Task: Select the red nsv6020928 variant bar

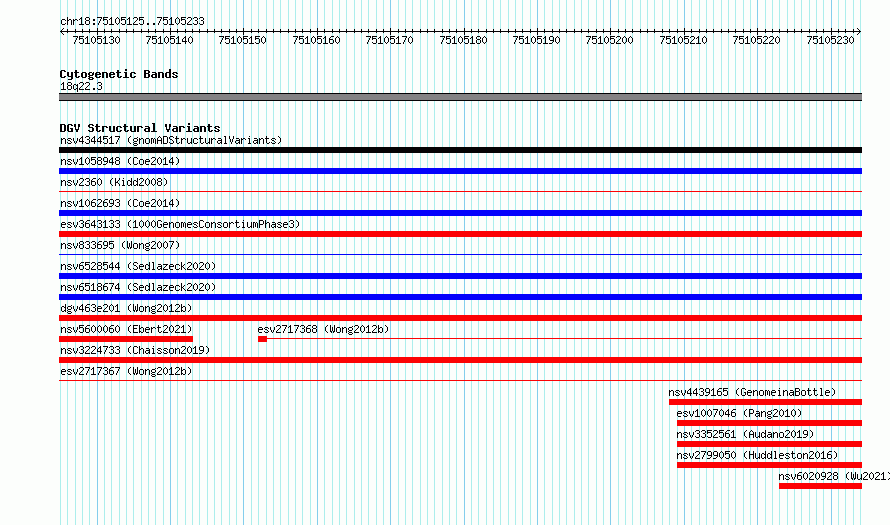Action: (x=820, y=486)
